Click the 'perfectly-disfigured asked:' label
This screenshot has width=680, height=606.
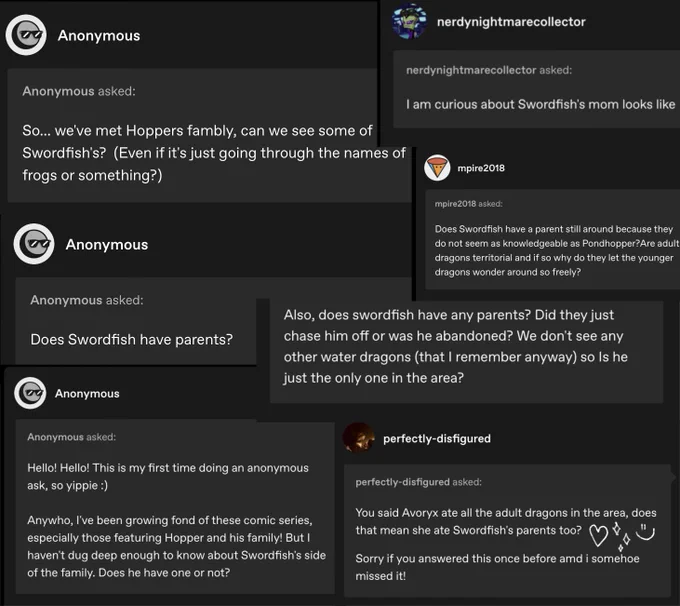(418, 482)
